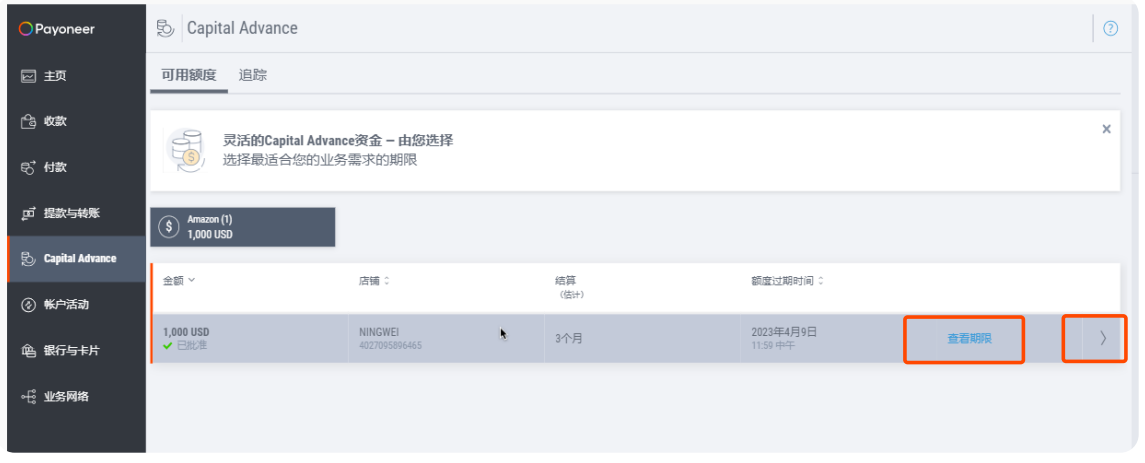Click store ID 4027095896465
Viewport: 1145px width, 463px height.
391,345
